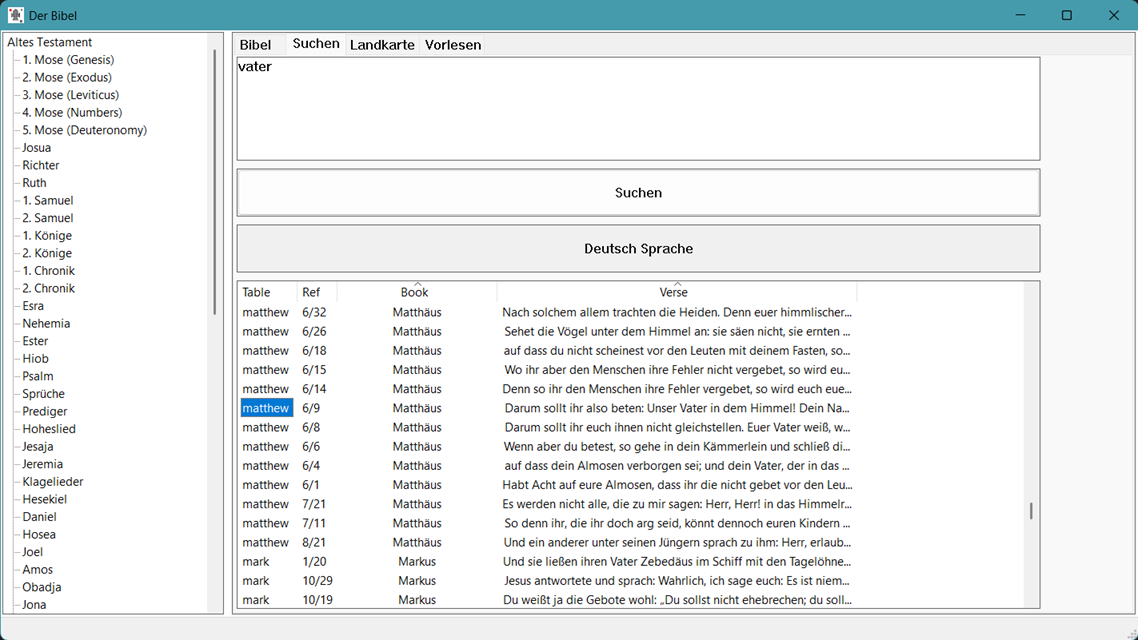Select Prediger in the tree
The width and height of the screenshot is (1138, 640).
coord(44,411)
